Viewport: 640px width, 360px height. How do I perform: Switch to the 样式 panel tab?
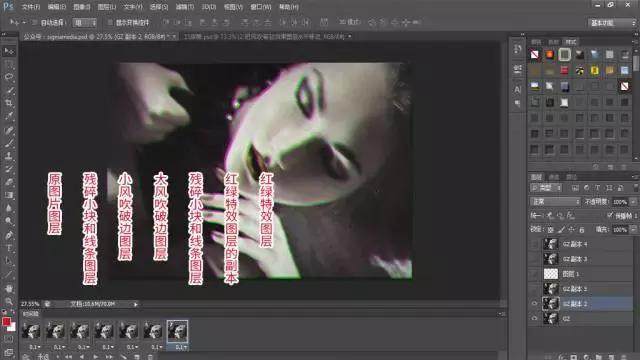pos(571,42)
